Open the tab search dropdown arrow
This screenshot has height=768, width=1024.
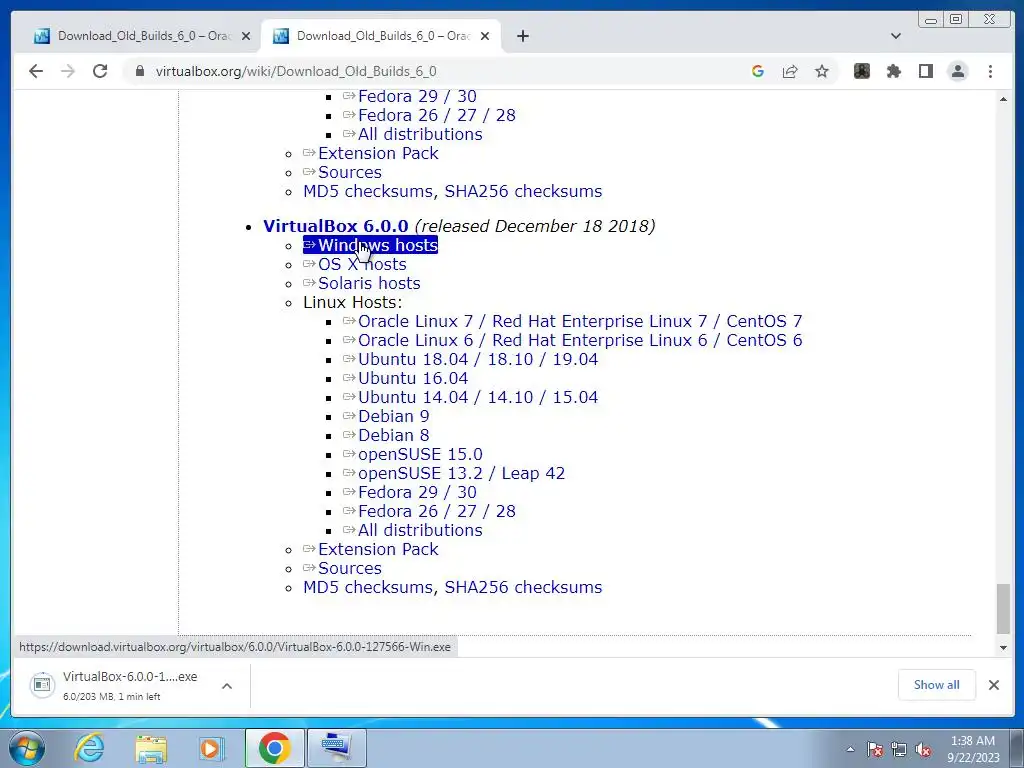(895, 36)
